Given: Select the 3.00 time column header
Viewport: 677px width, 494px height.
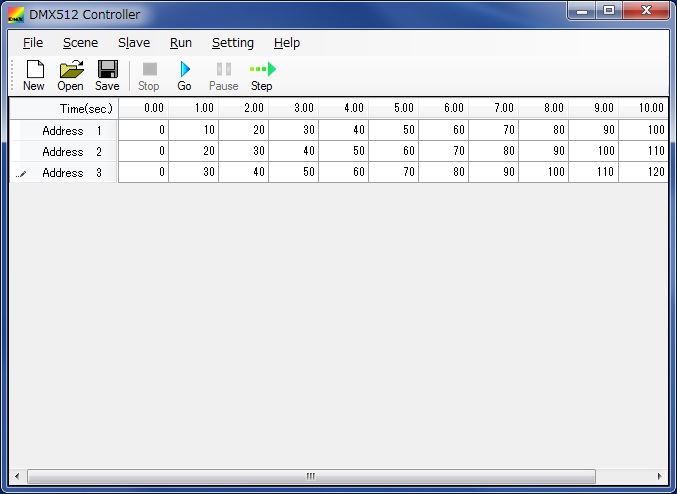Looking at the screenshot, I should pos(294,108).
